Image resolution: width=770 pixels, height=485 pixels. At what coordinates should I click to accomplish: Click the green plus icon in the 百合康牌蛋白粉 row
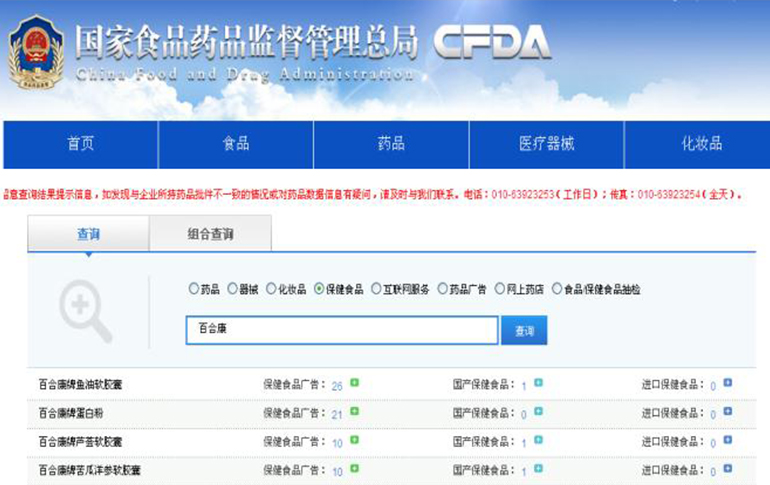(355, 411)
